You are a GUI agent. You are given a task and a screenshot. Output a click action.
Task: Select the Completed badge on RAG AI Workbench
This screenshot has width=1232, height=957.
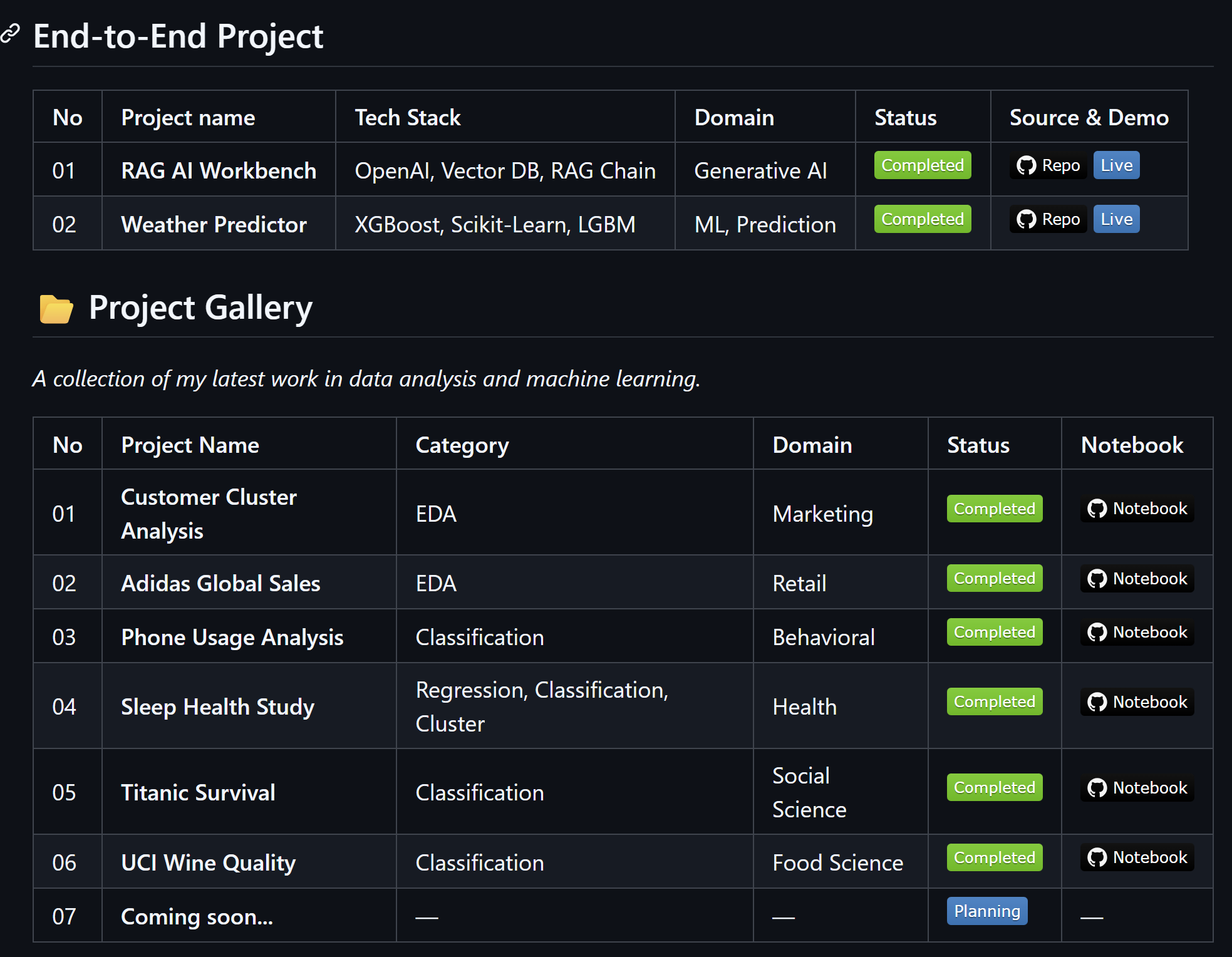[921, 165]
